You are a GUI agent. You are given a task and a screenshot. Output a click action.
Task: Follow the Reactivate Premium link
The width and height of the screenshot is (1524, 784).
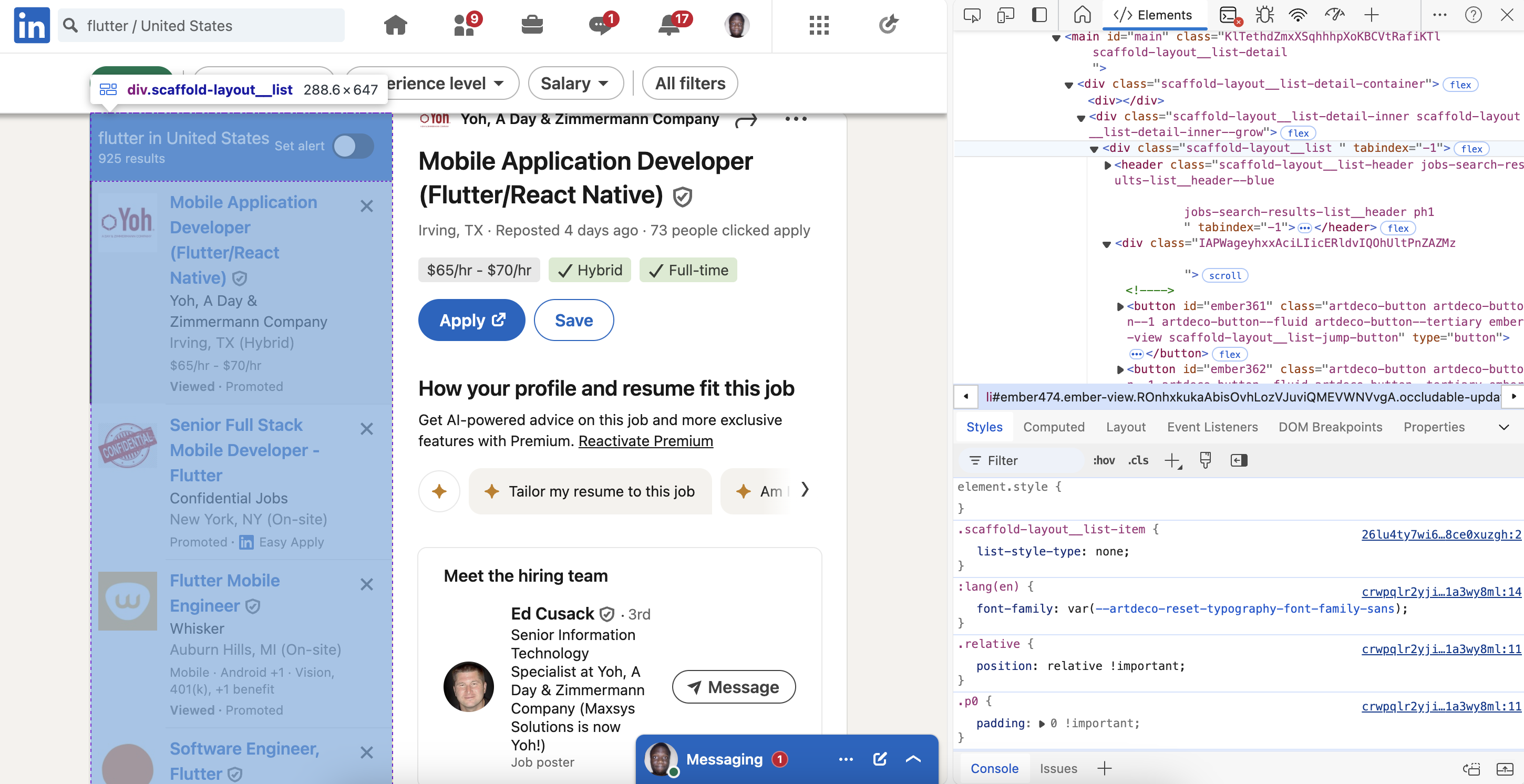point(645,441)
